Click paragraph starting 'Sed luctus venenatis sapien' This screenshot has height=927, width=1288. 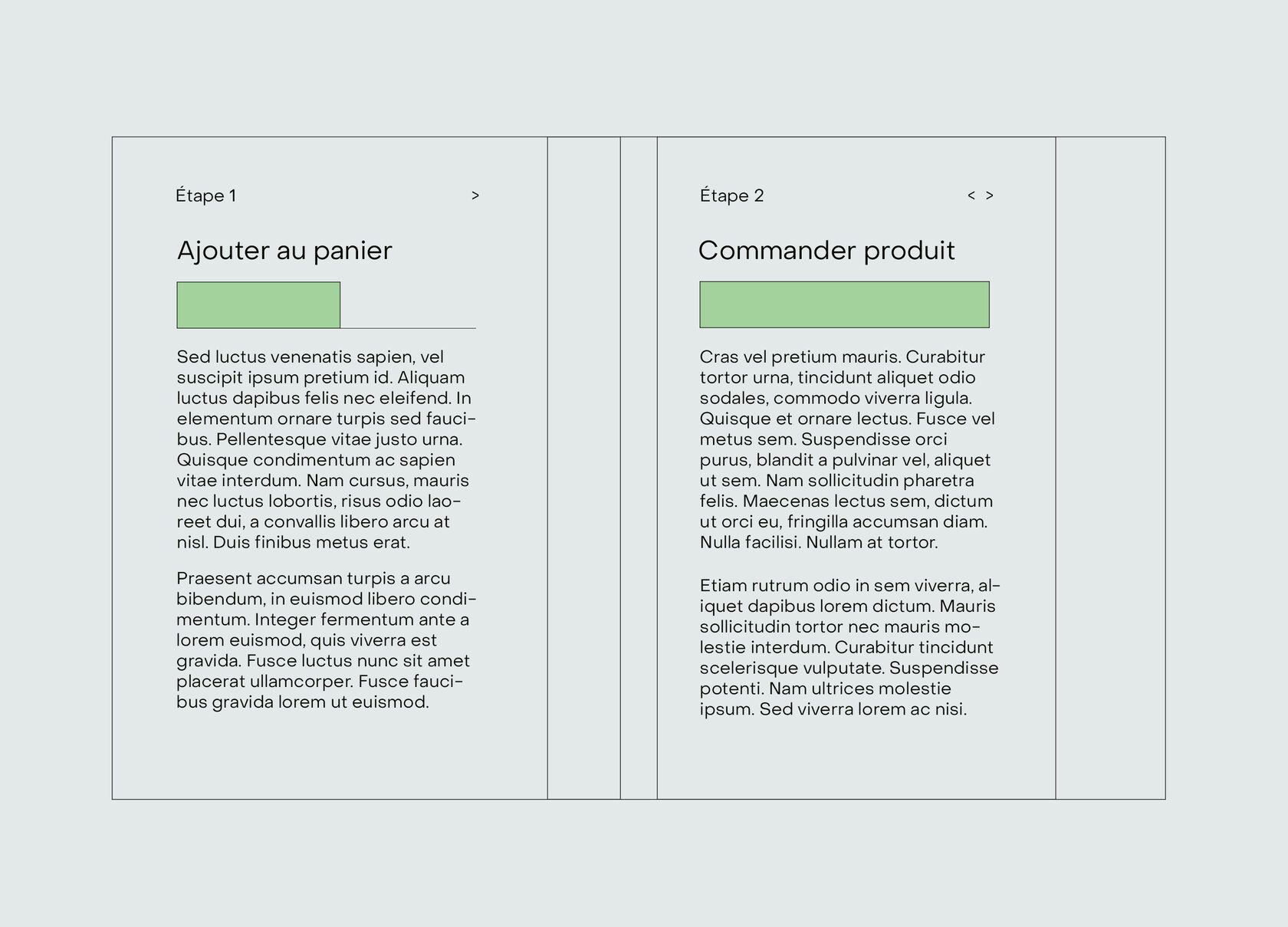tap(325, 449)
